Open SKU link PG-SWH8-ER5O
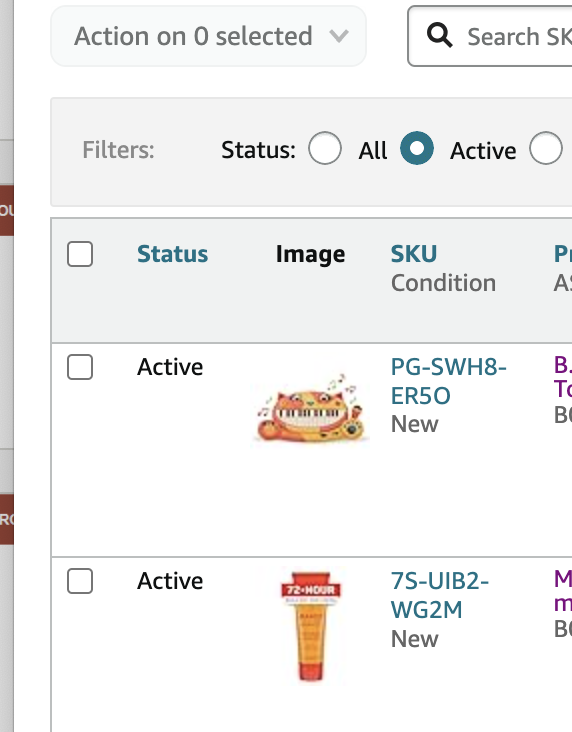572x732 pixels. point(448,381)
